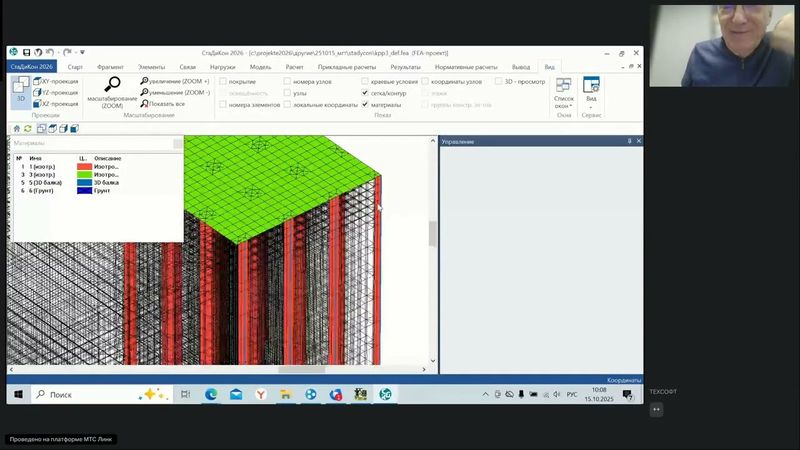Click the СтаДиКон 2026 application button
Viewport: 800px width, 450px height.
pyautogui.click(x=31, y=66)
